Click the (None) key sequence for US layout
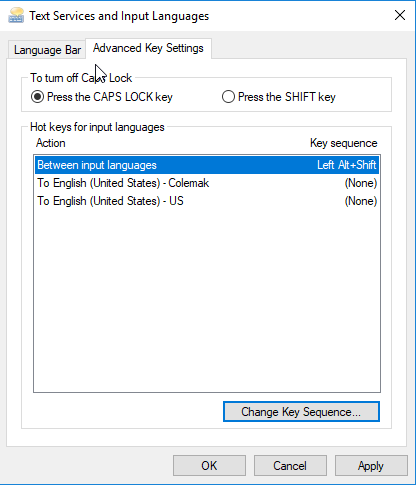Viewport: 416px width, 485px height. [361, 201]
